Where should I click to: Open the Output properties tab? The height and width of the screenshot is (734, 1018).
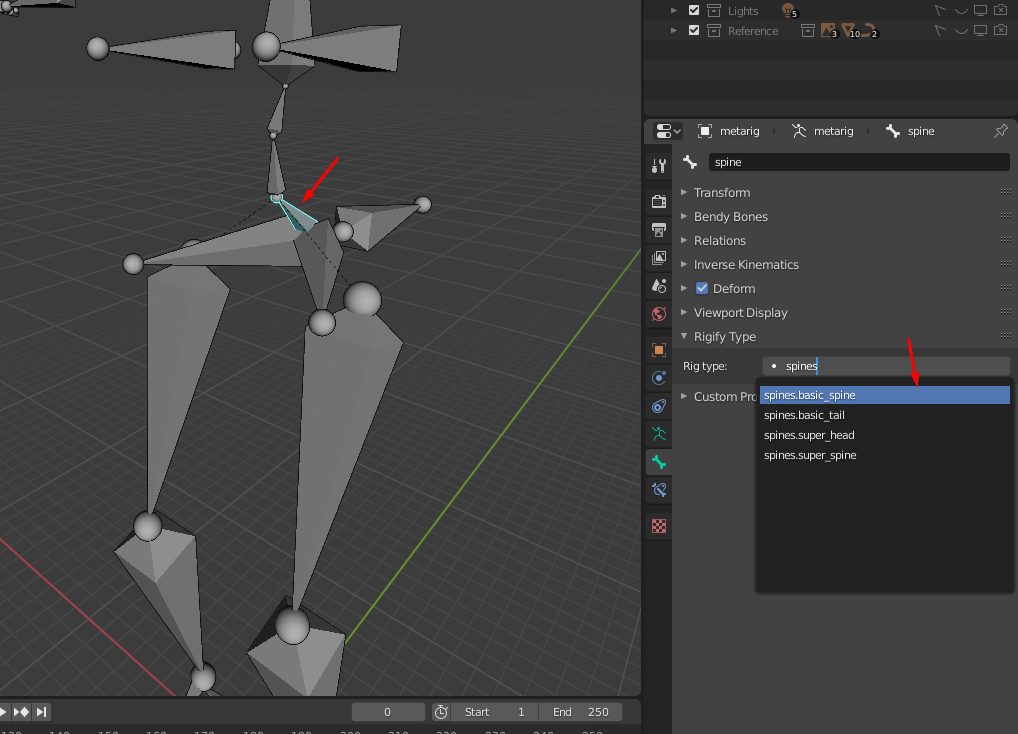[x=658, y=229]
